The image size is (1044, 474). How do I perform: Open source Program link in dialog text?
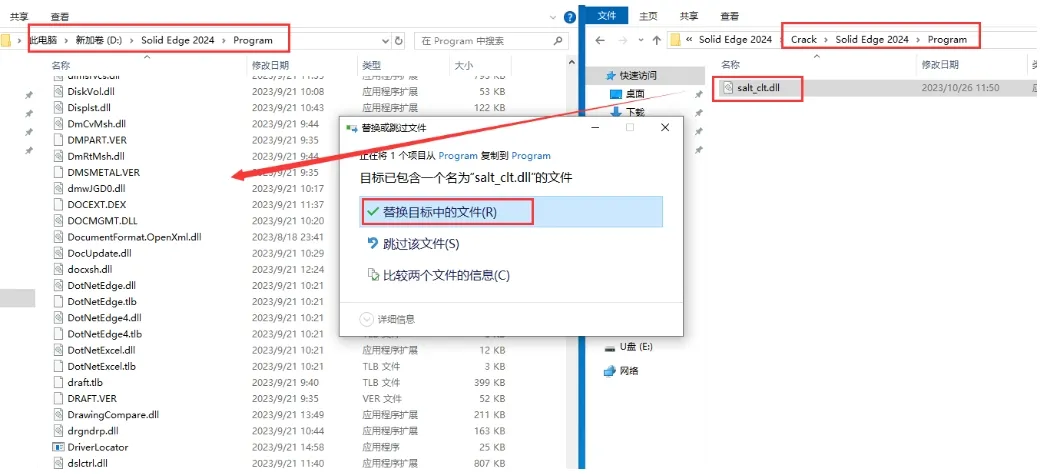tap(457, 156)
